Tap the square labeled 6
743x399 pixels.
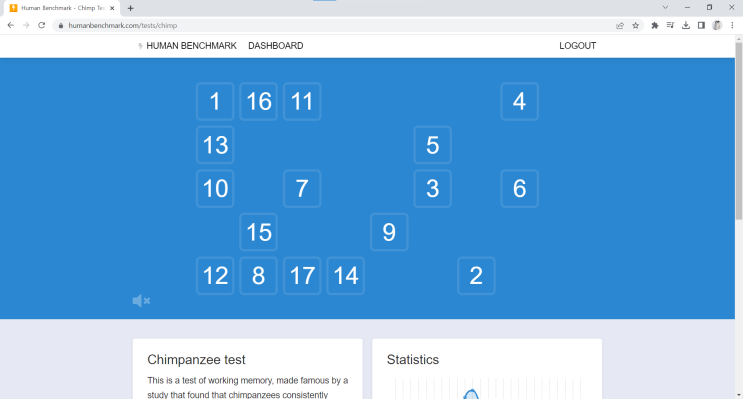point(520,189)
